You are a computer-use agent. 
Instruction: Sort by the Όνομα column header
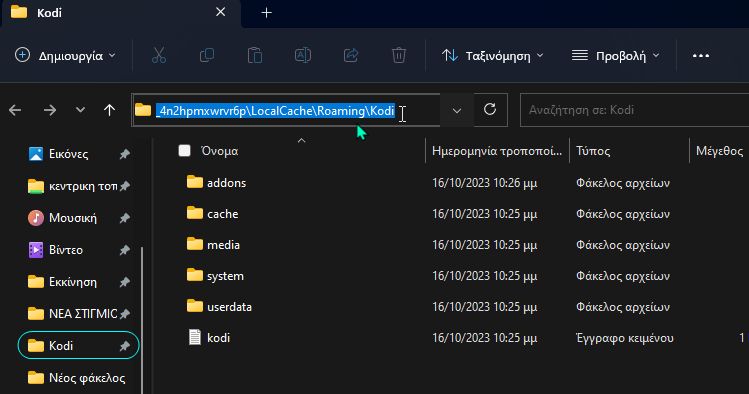pos(220,151)
